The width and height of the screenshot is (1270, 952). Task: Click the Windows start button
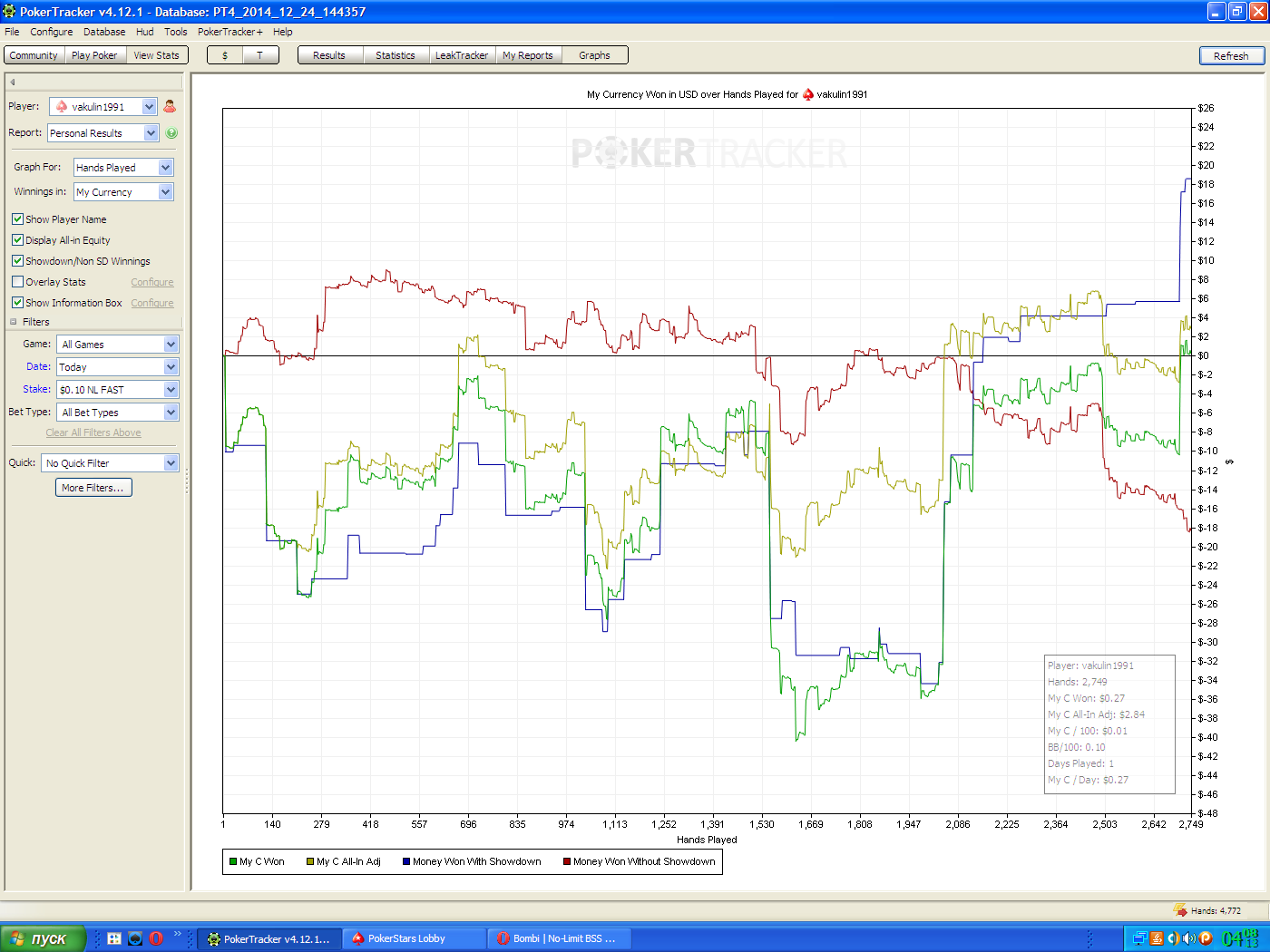tap(44, 938)
